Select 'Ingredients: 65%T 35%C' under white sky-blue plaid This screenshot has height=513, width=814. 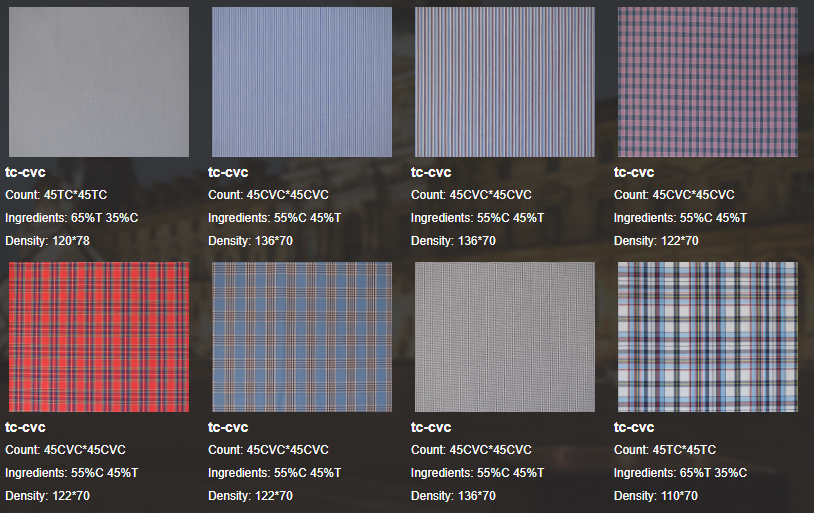pos(681,472)
